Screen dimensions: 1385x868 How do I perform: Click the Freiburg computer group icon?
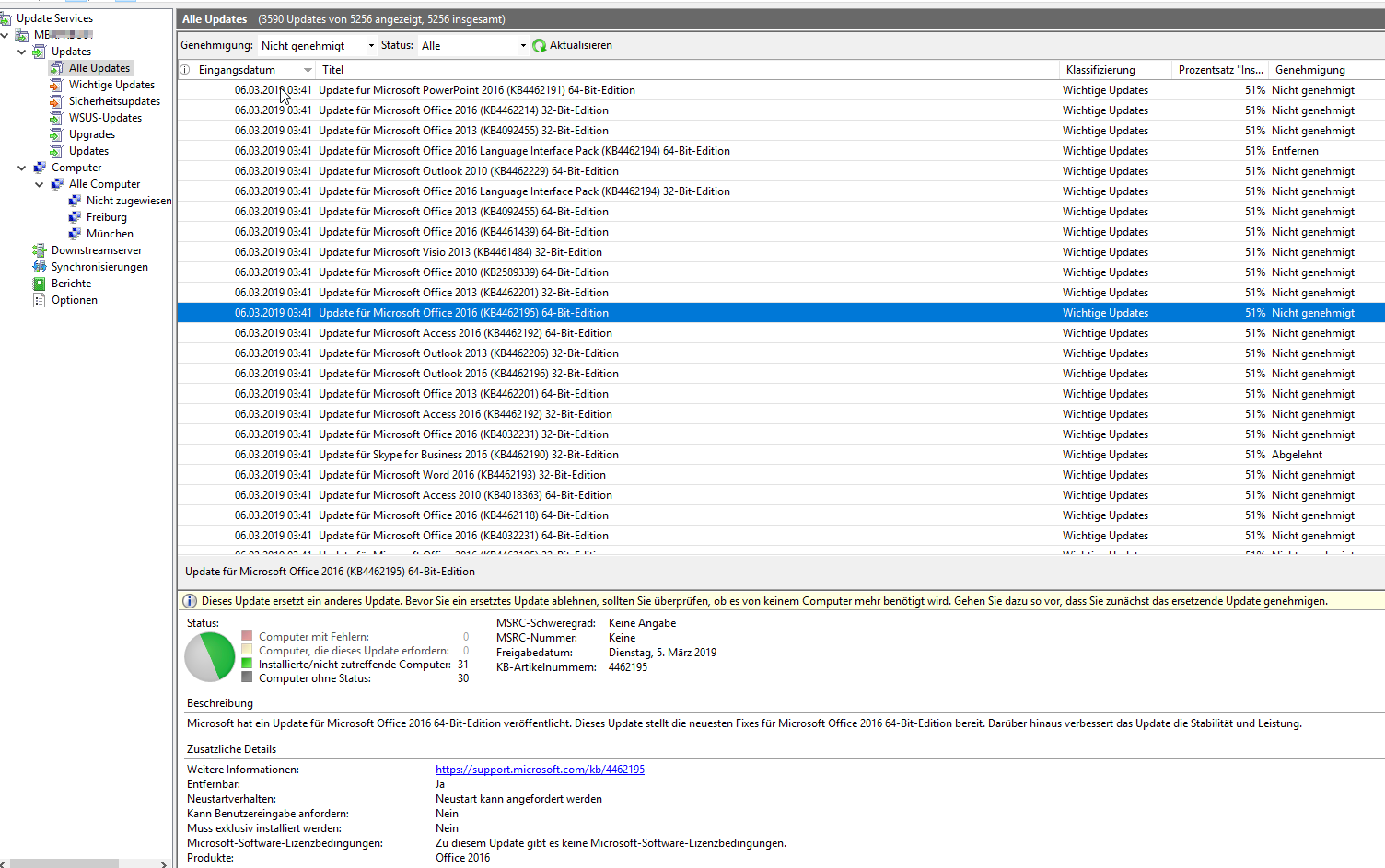point(75,217)
